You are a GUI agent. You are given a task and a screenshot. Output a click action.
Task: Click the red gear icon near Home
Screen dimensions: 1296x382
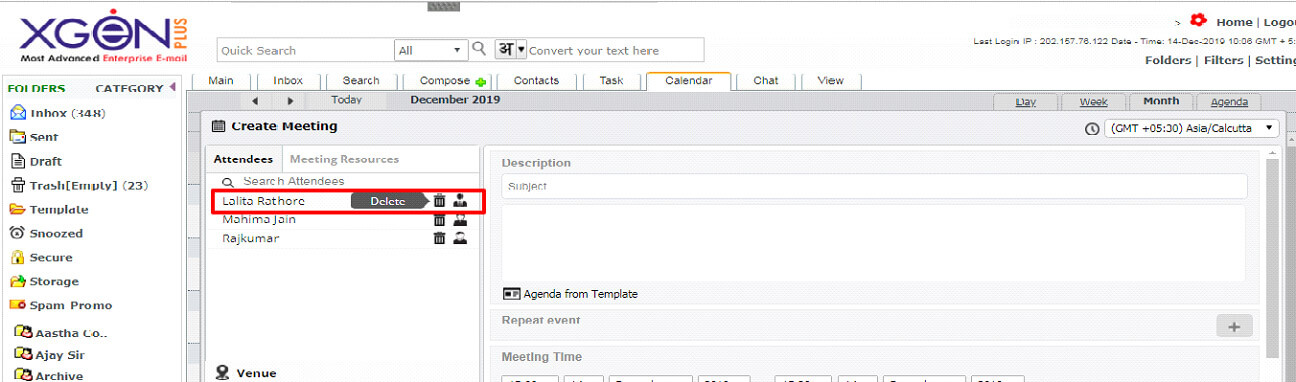(1198, 20)
